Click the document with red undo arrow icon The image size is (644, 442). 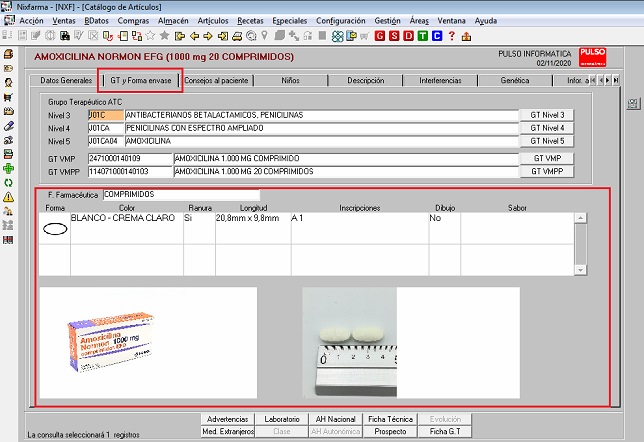[108, 36]
